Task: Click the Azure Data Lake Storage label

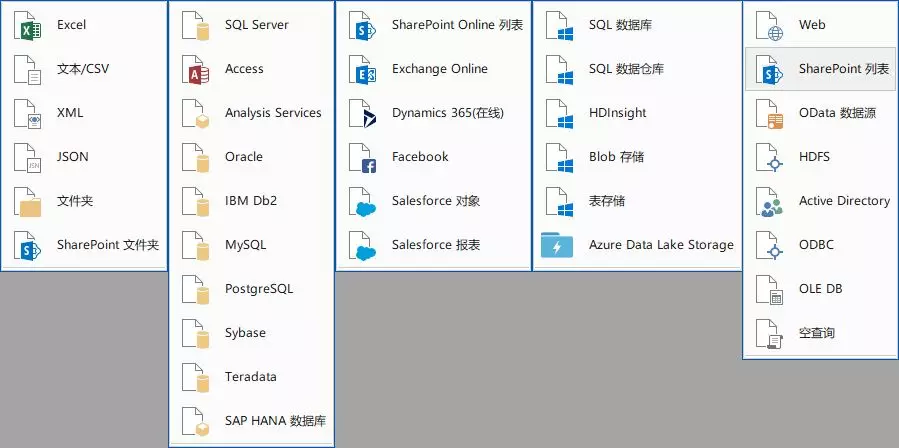Action: click(661, 246)
